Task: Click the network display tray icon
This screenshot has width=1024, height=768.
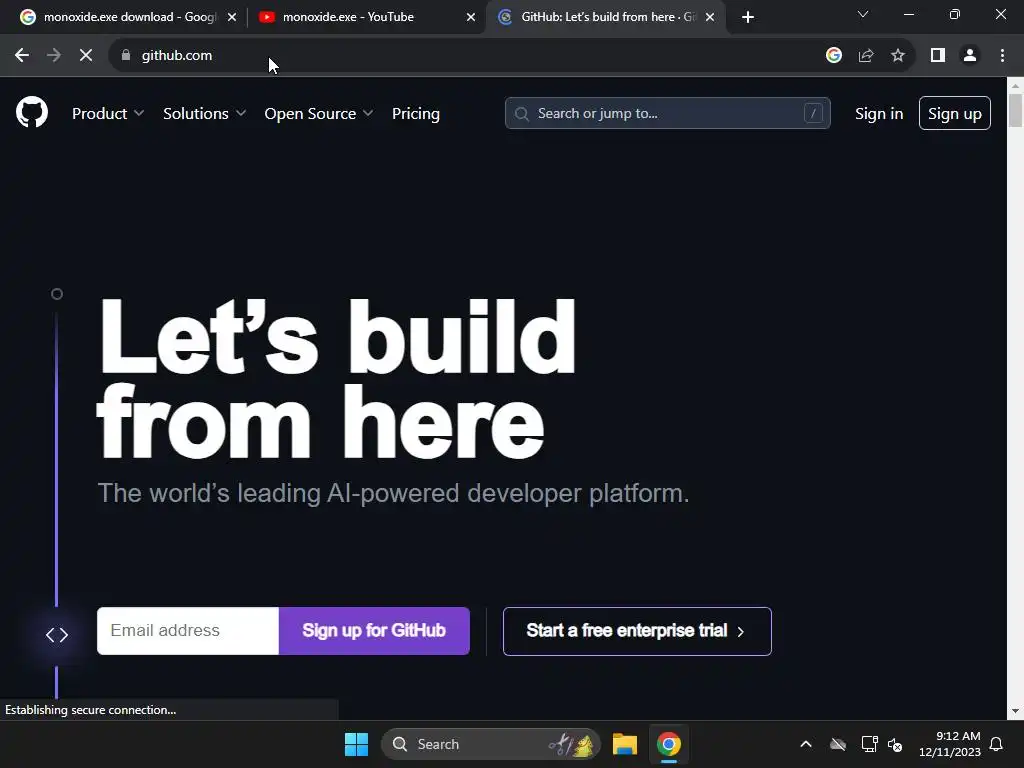Action: tap(869, 744)
